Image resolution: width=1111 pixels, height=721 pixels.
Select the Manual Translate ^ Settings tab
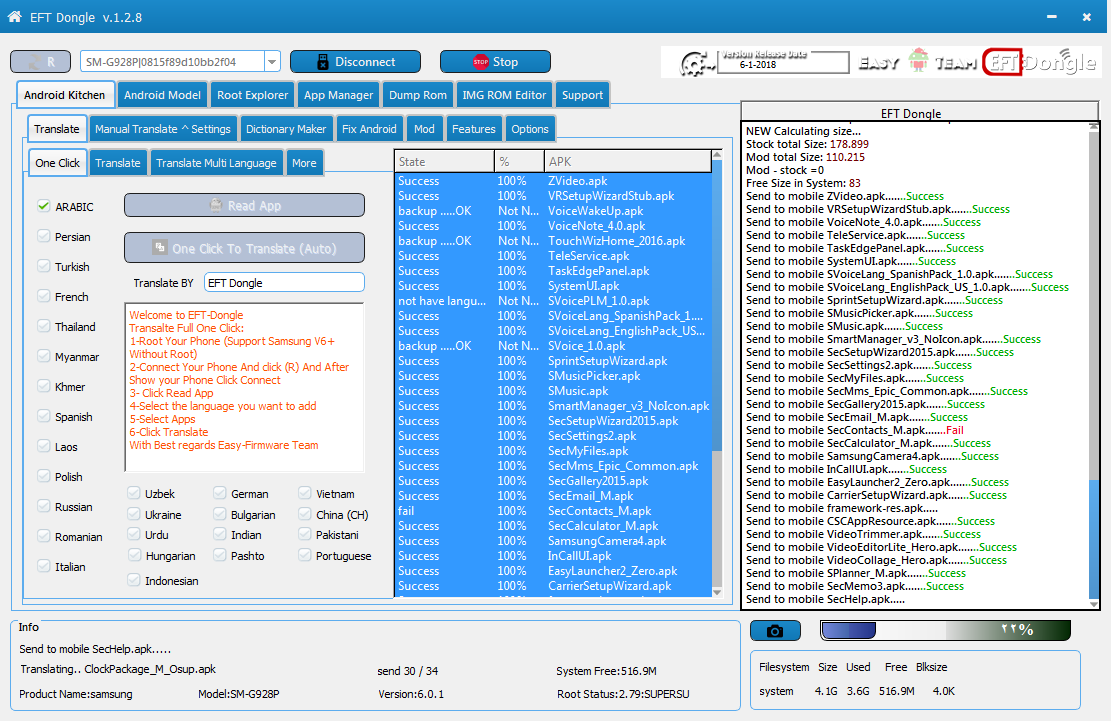click(x=162, y=129)
